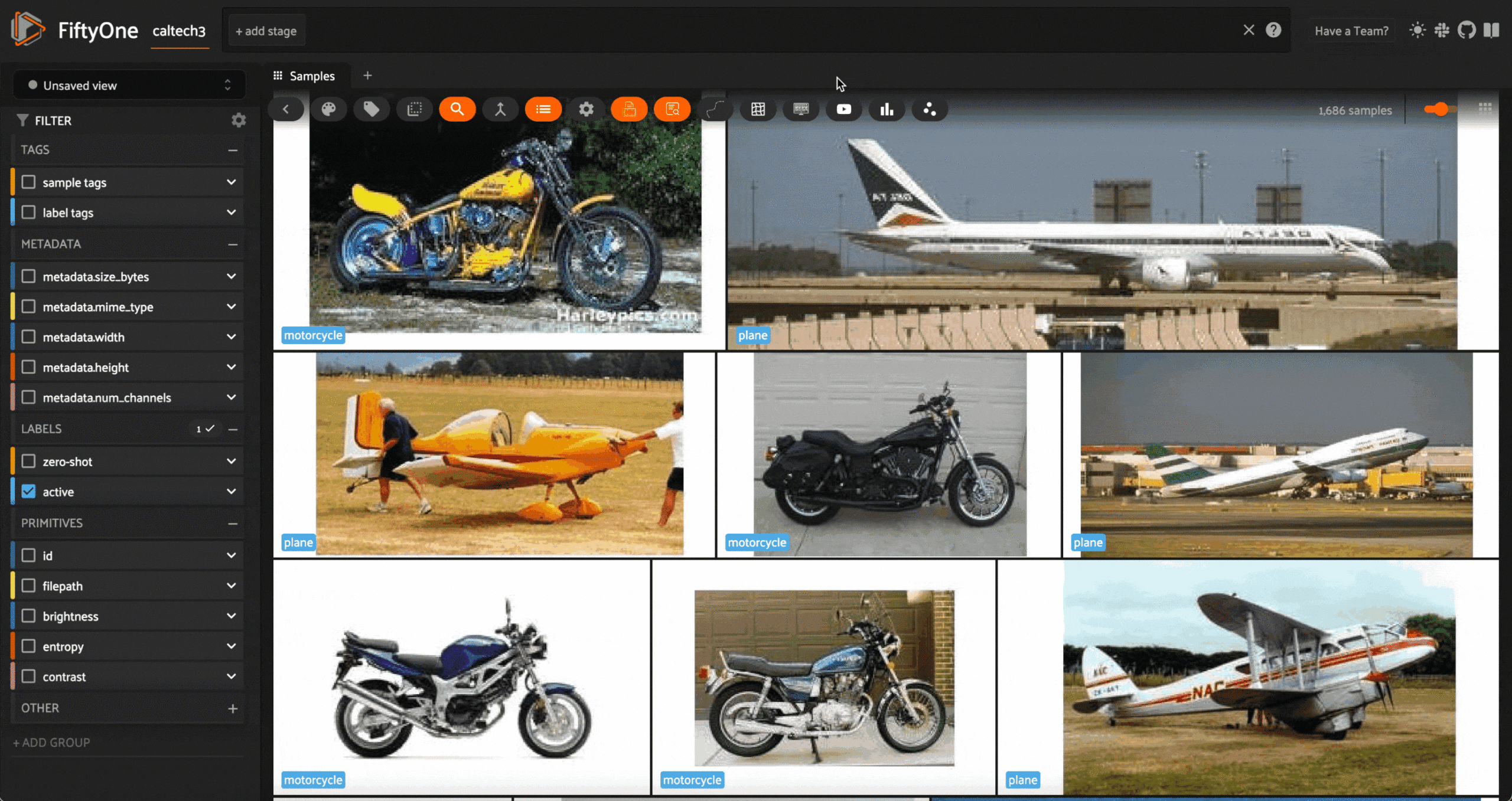The image size is (1512, 801).
Task: Expand the sample tags dropdown
Action: pos(231,182)
